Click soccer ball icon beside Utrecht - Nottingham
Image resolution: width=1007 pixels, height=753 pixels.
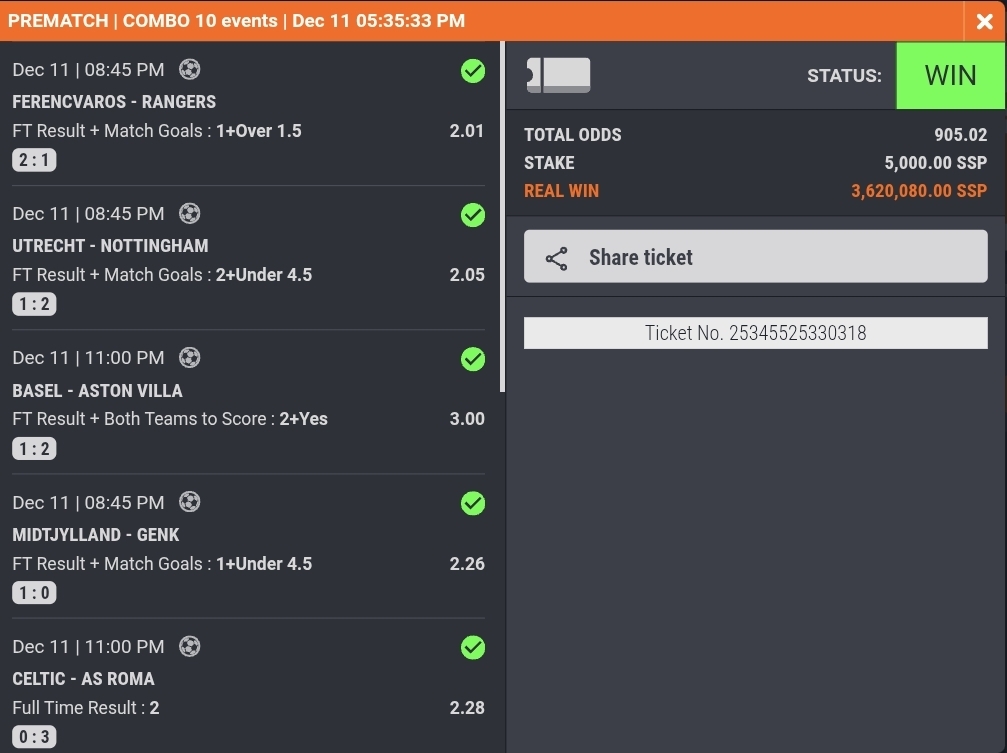[189, 213]
